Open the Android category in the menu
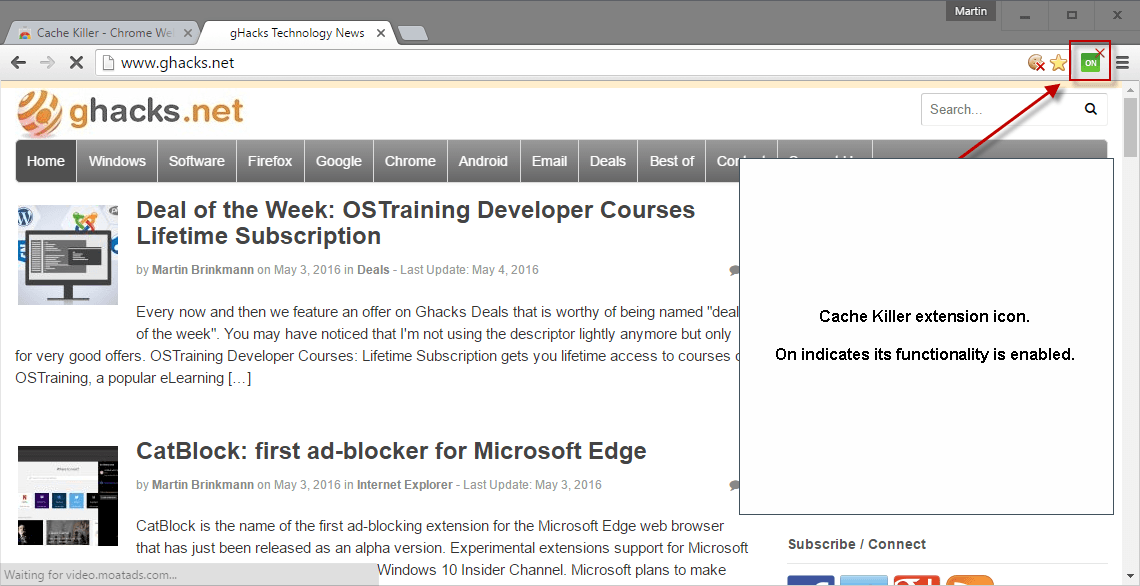Screen dimensions: 1140x586 pos(483,161)
